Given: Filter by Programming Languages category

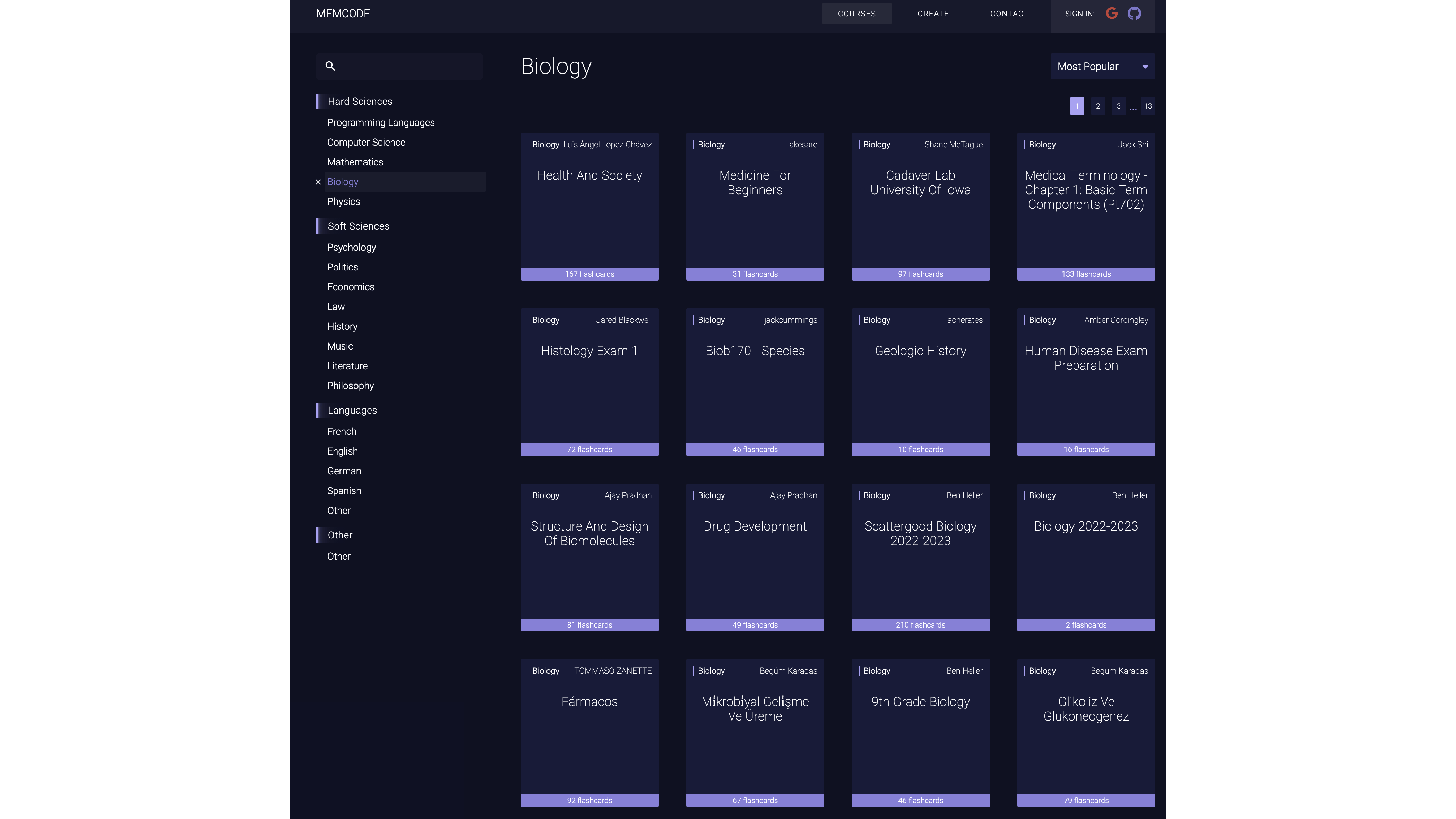Looking at the screenshot, I should point(380,123).
